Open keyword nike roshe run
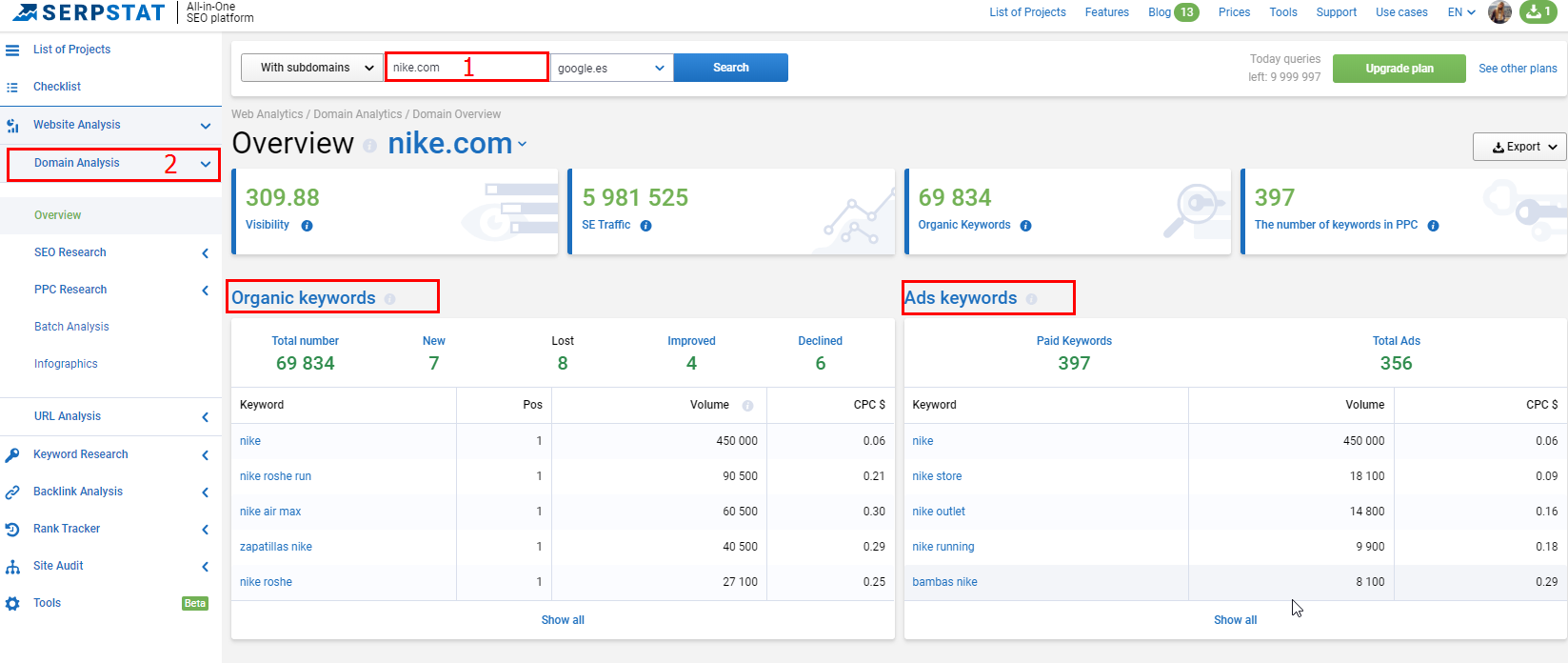Image resolution: width=1568 pixels, height=663 pixels. tap(275, 476)
